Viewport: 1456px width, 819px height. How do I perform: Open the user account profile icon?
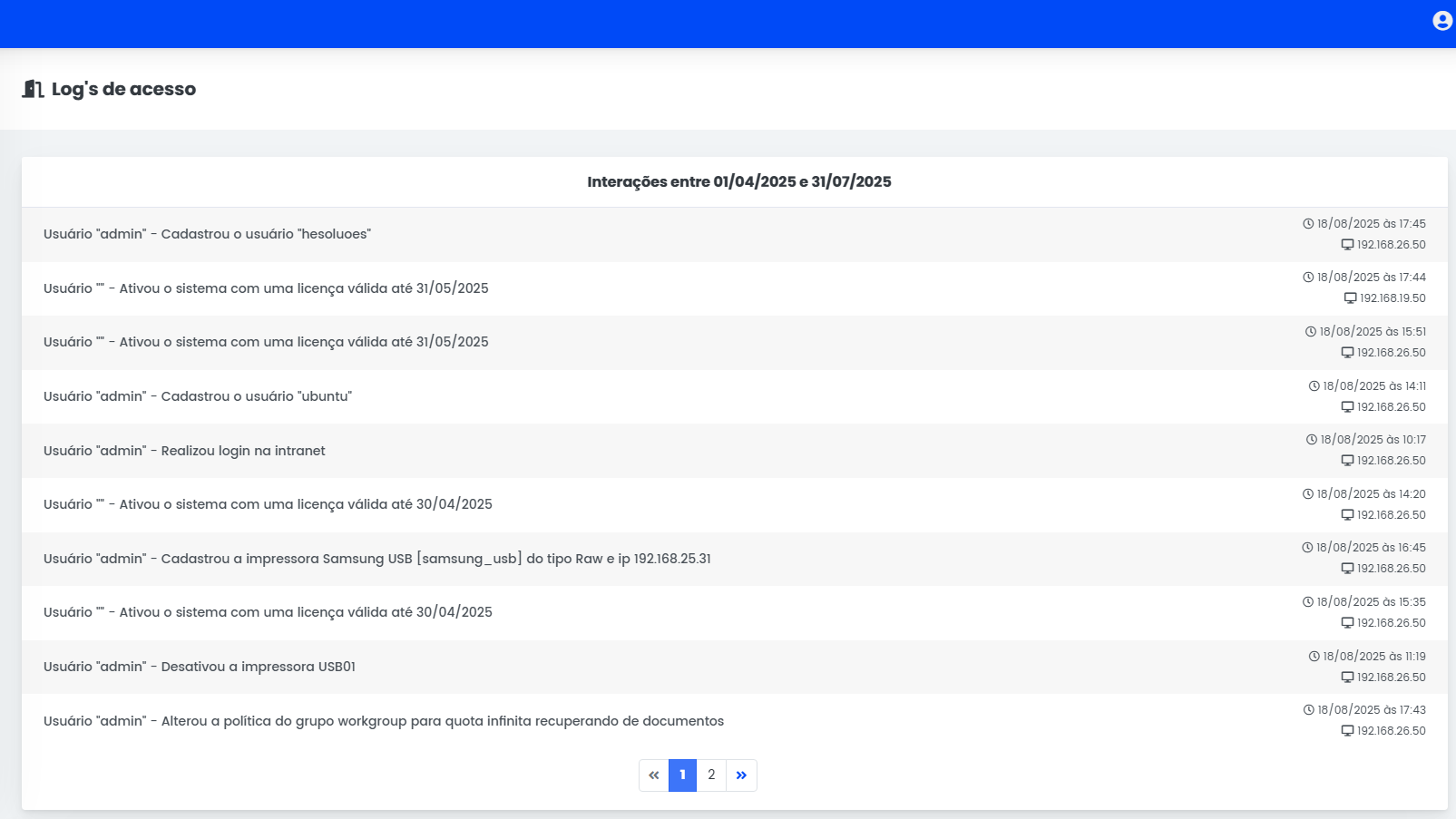point(1441,21)
